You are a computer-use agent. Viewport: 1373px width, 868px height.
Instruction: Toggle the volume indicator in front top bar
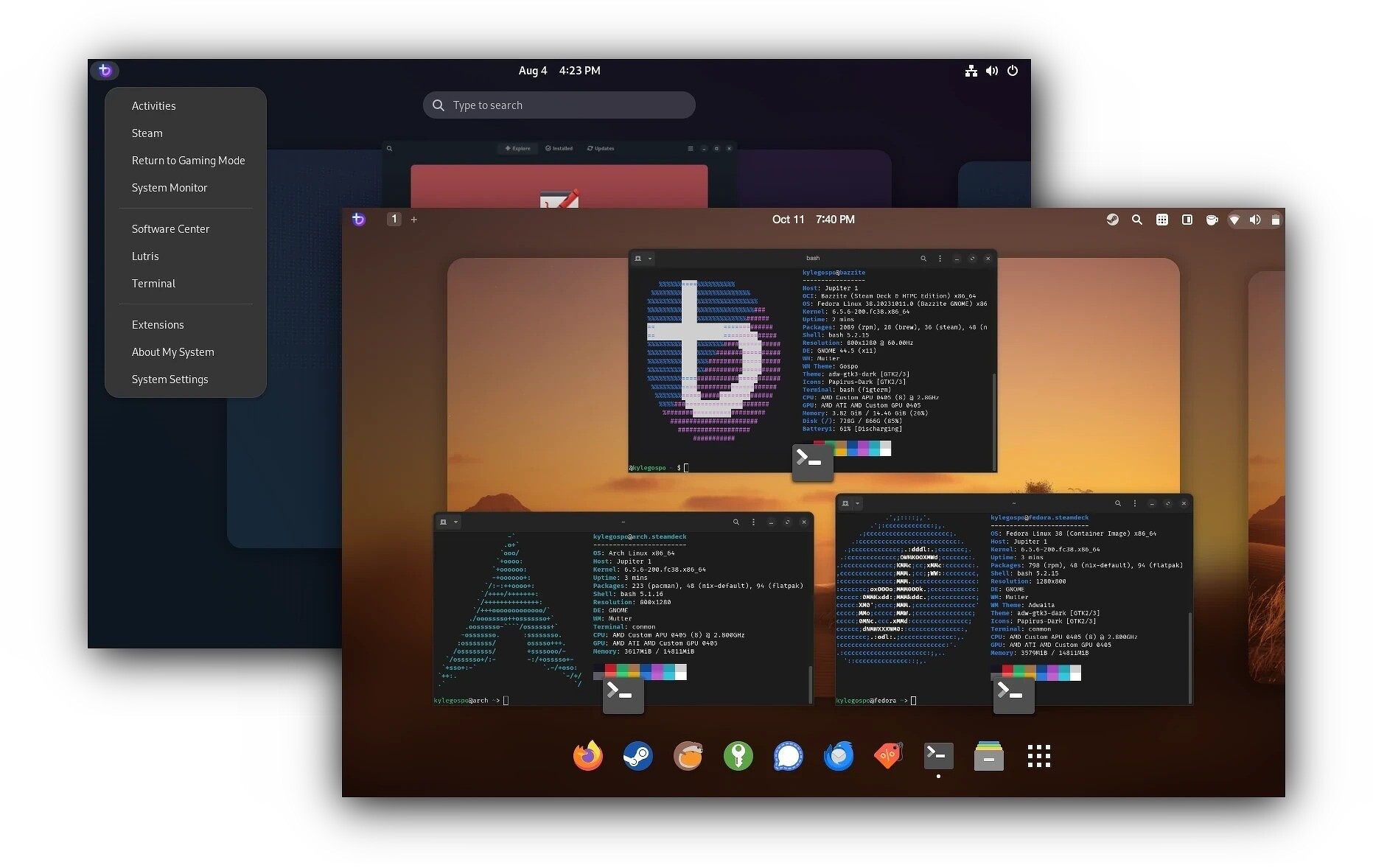[1255, 220]
